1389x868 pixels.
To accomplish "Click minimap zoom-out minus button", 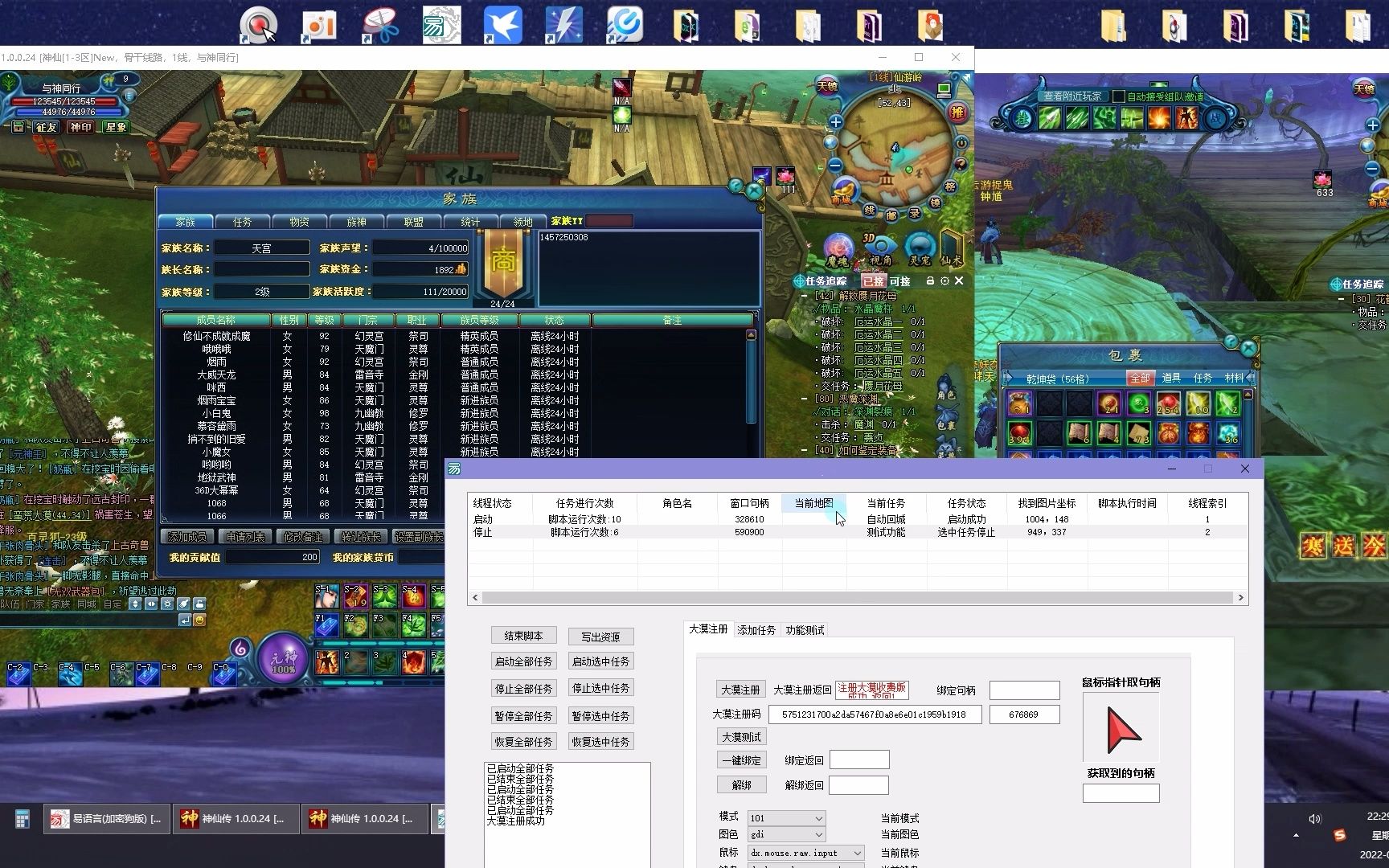I will click(x=835, y=165).
